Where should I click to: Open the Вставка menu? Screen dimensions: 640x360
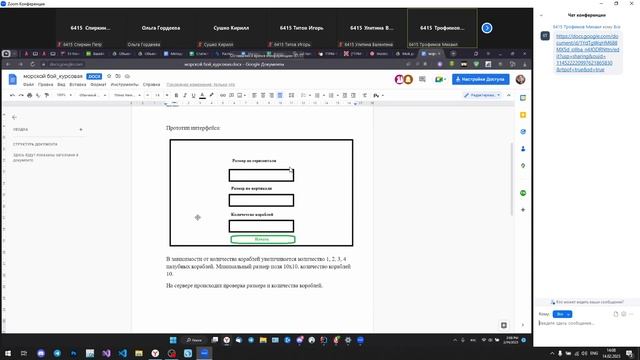click(x=78, y=84)
